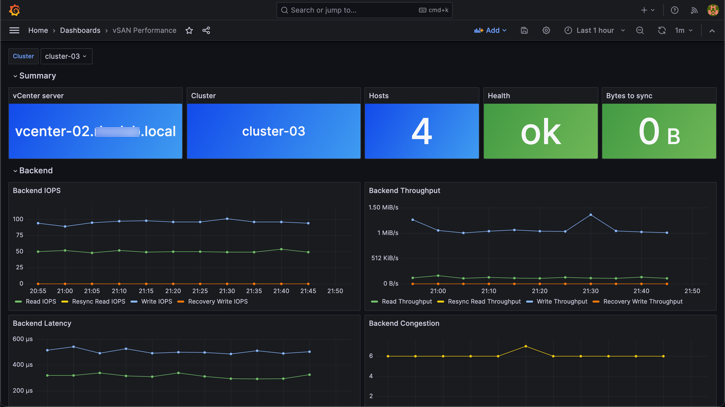Click the Cluster variable label
The width and height of the screenshot is (725, 407).
tap(23, 56)
